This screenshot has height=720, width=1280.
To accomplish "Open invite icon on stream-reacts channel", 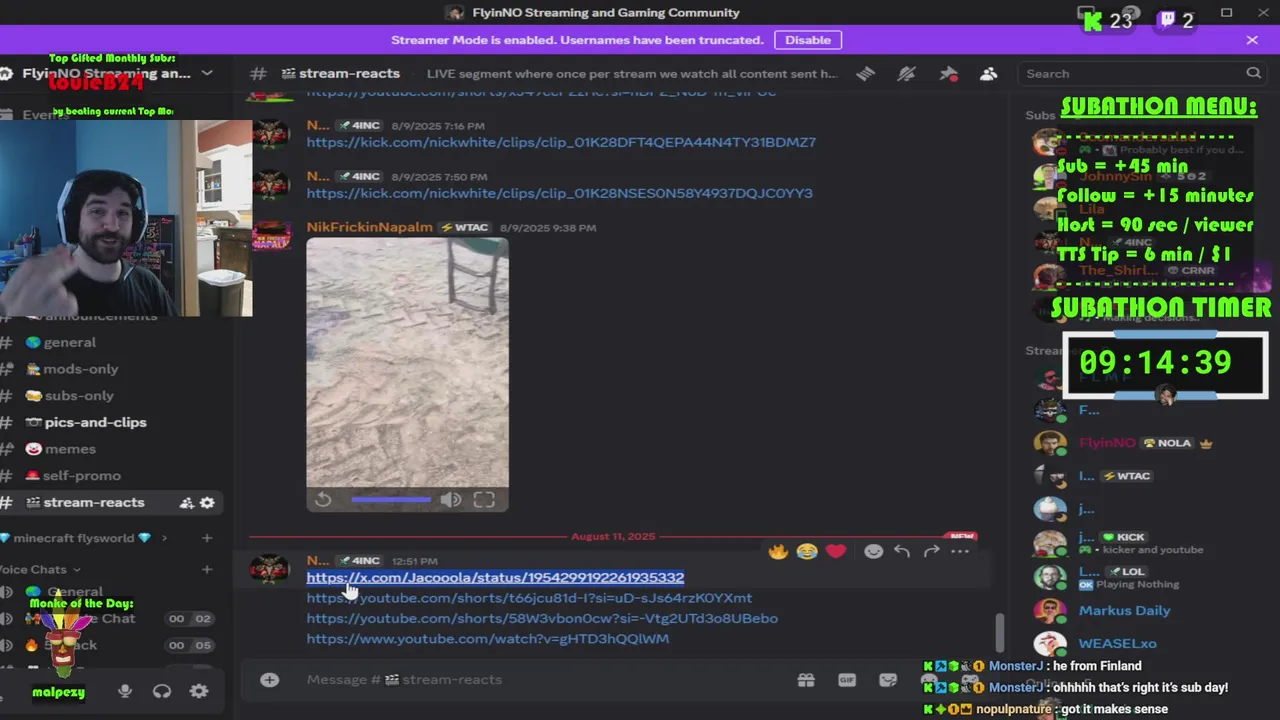I will click(x=186, y=503).
